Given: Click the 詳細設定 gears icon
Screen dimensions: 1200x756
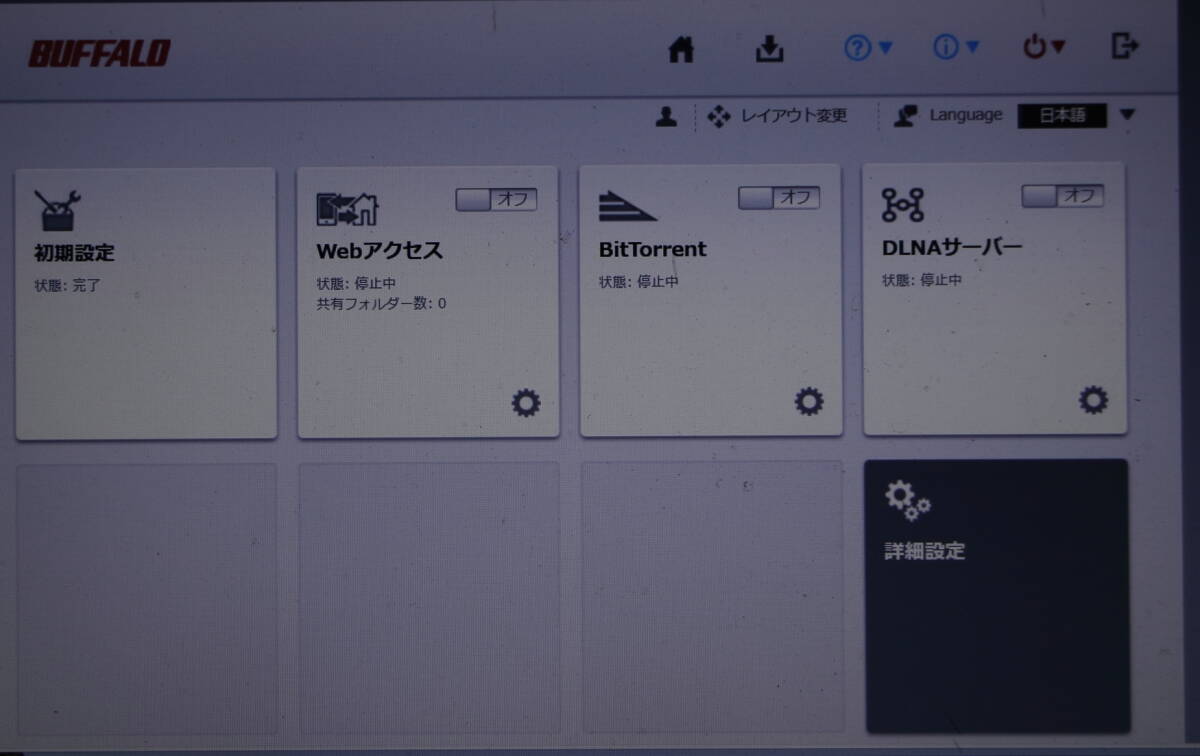Looking at the screenshot, I should pos(907,501).
